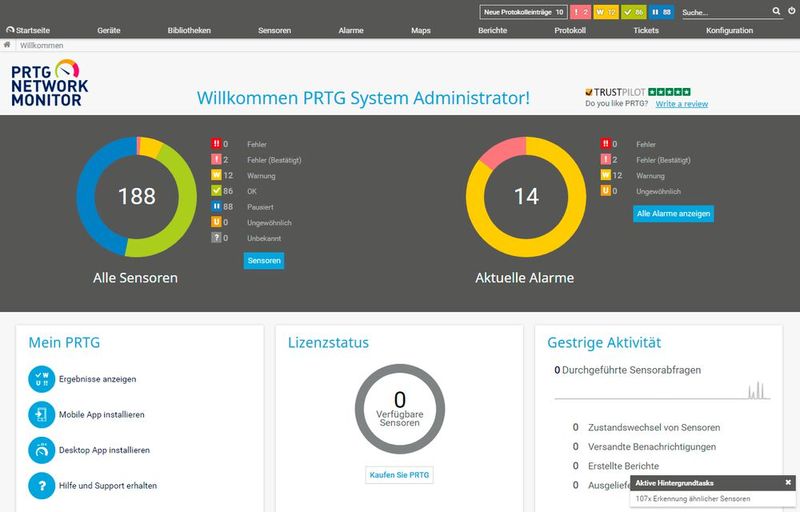Open the green OK sensors badge in header
This screenshot has height=512, width=800.
[x=634, y=12]
